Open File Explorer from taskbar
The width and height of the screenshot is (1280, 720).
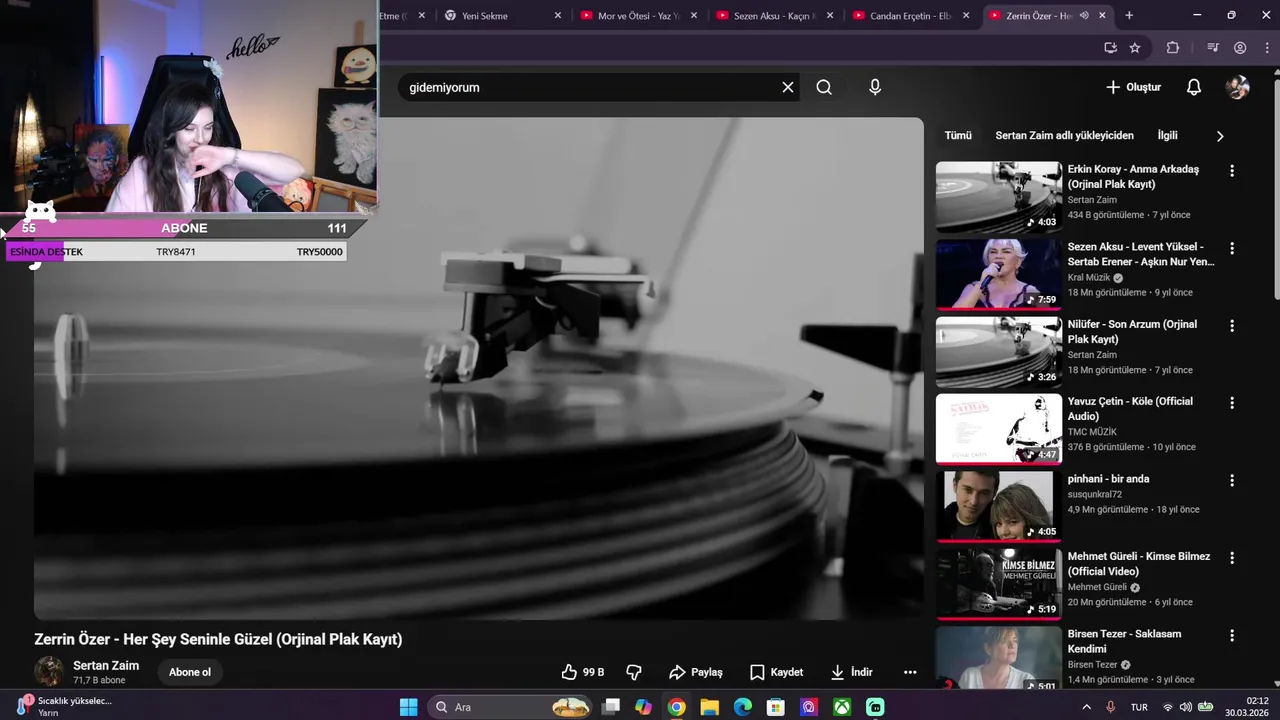[x=709, y=707]
